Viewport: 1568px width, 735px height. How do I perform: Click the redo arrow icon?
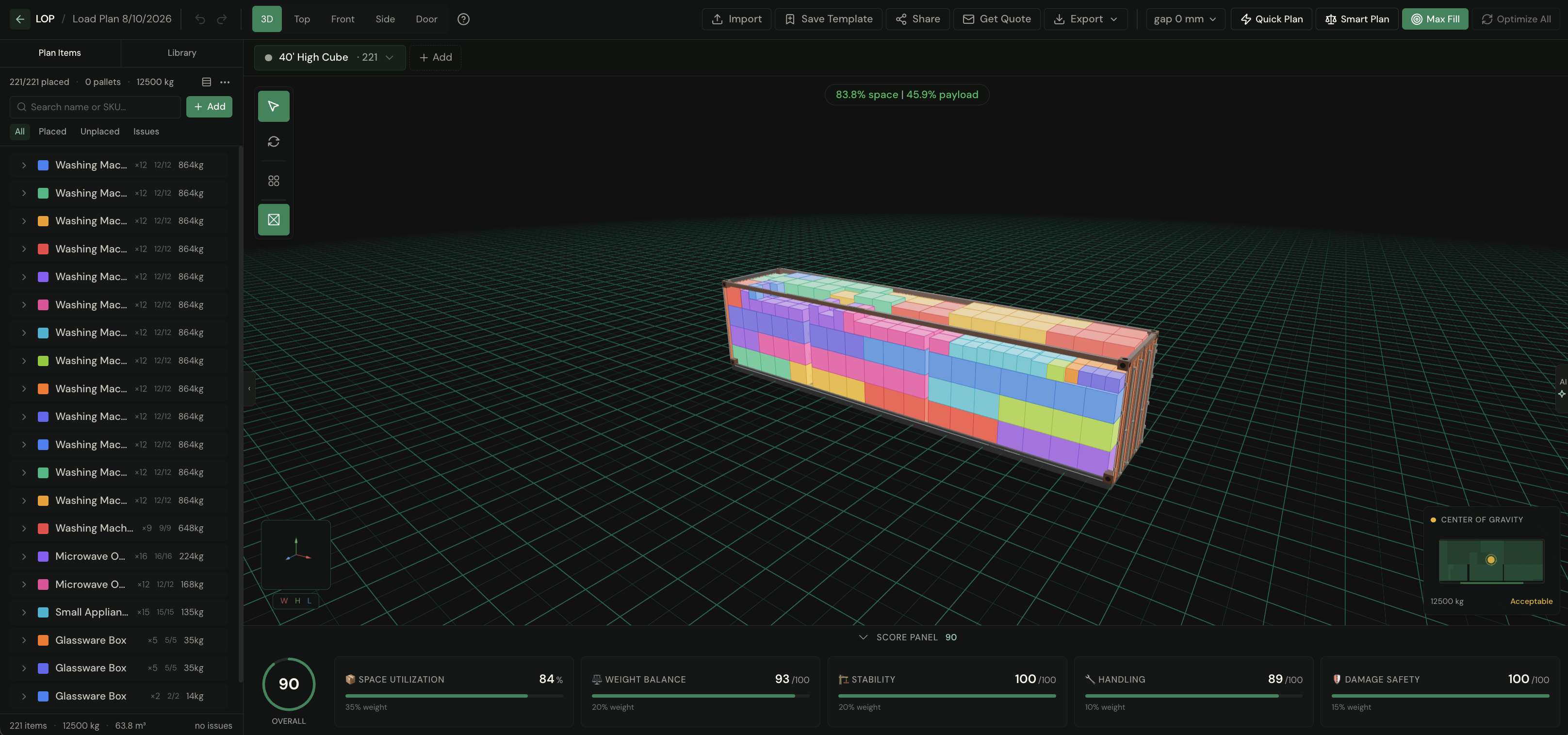click(x=222, y=19)
